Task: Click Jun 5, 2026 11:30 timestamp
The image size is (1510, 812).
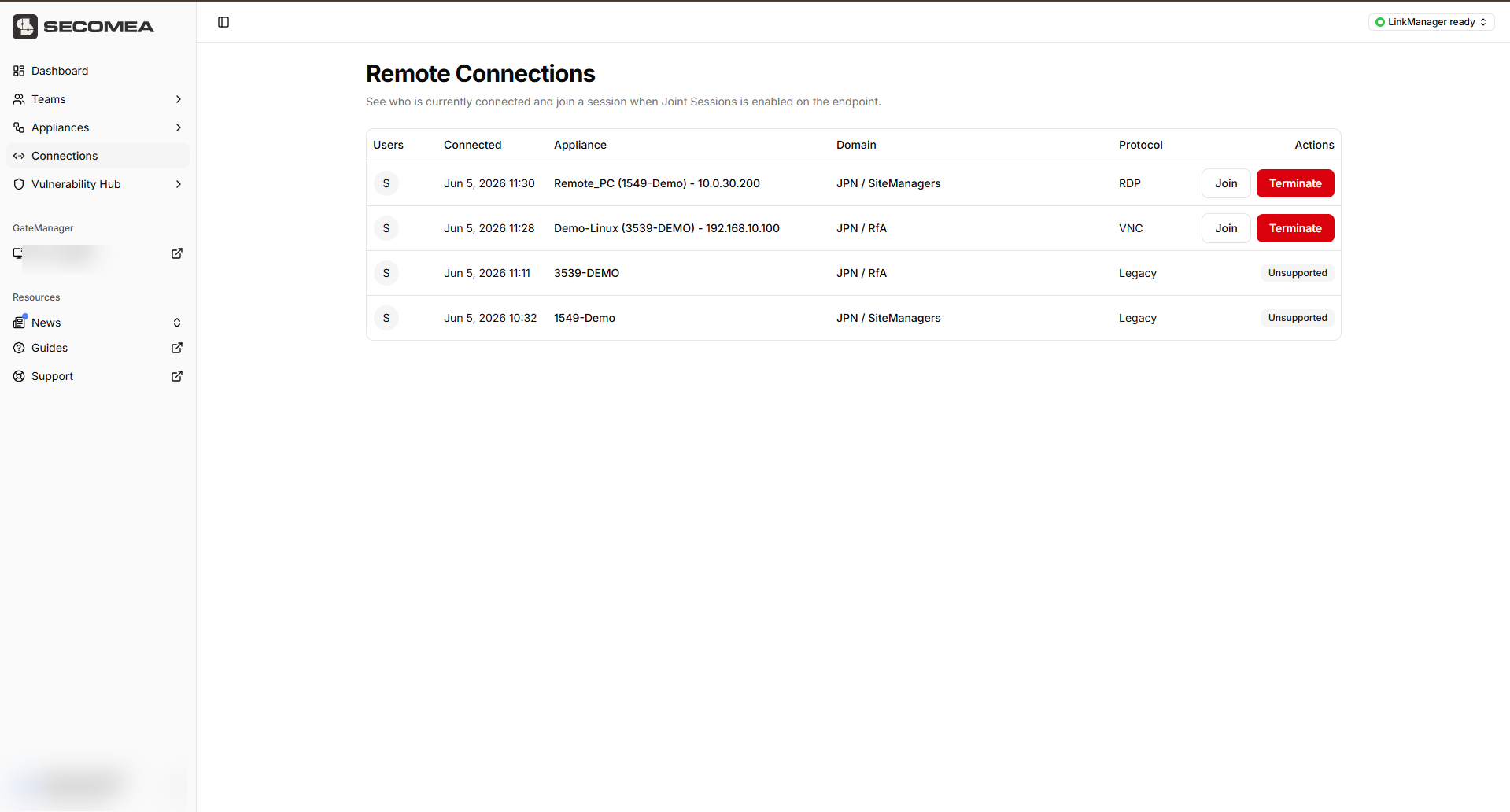Action: tap(489, 183)
